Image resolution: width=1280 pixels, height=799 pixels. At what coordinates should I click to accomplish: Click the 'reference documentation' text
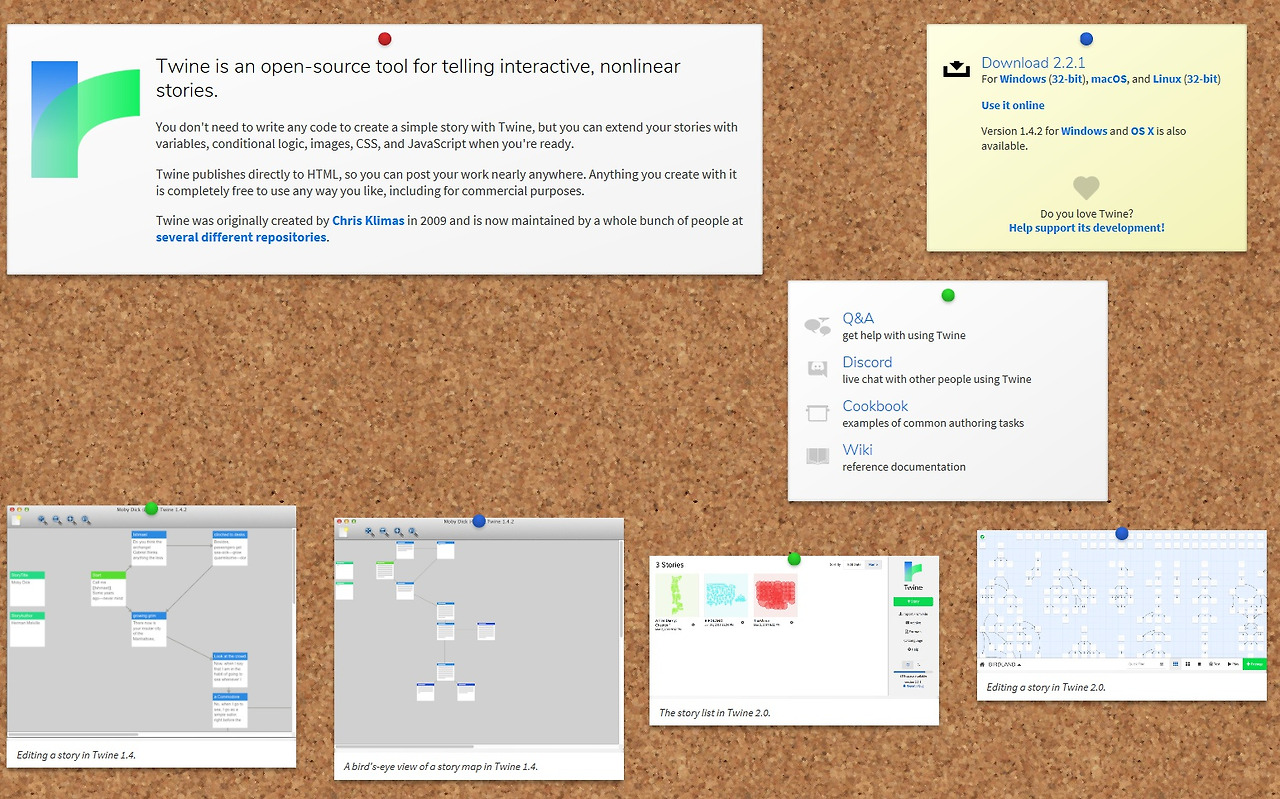[904, 467]
